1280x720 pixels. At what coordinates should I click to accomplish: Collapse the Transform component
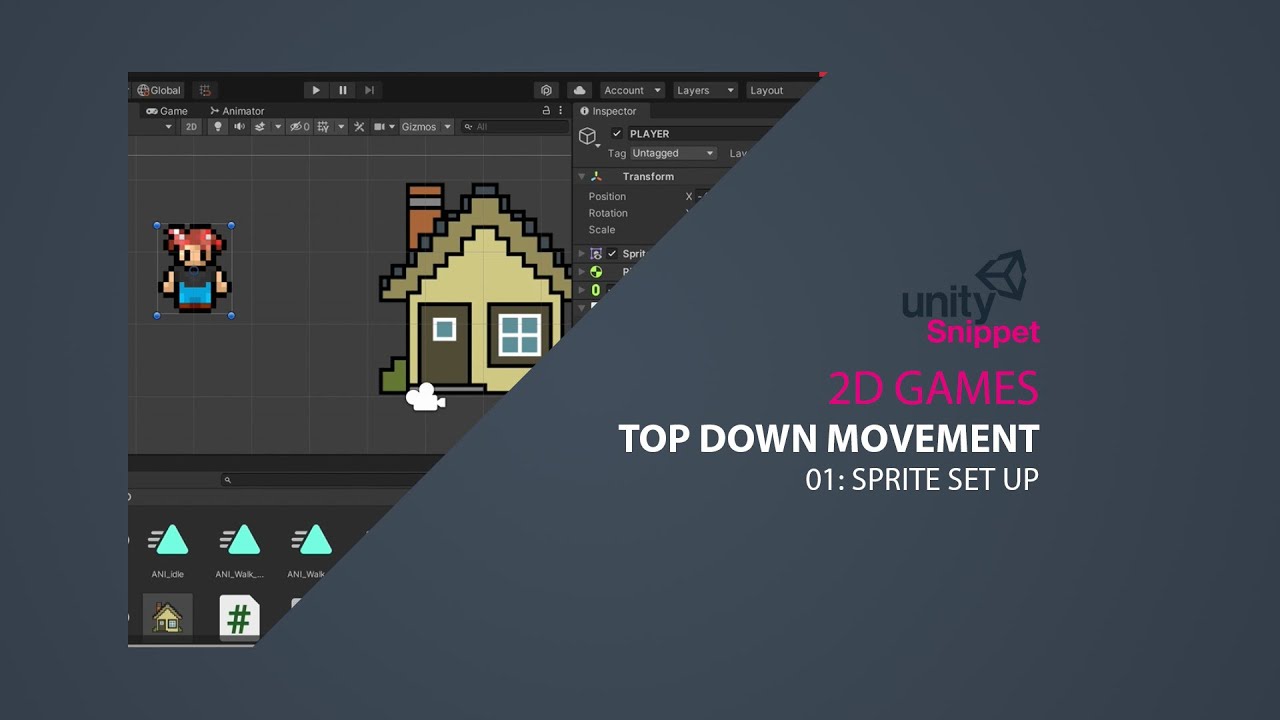coord(582,177)
